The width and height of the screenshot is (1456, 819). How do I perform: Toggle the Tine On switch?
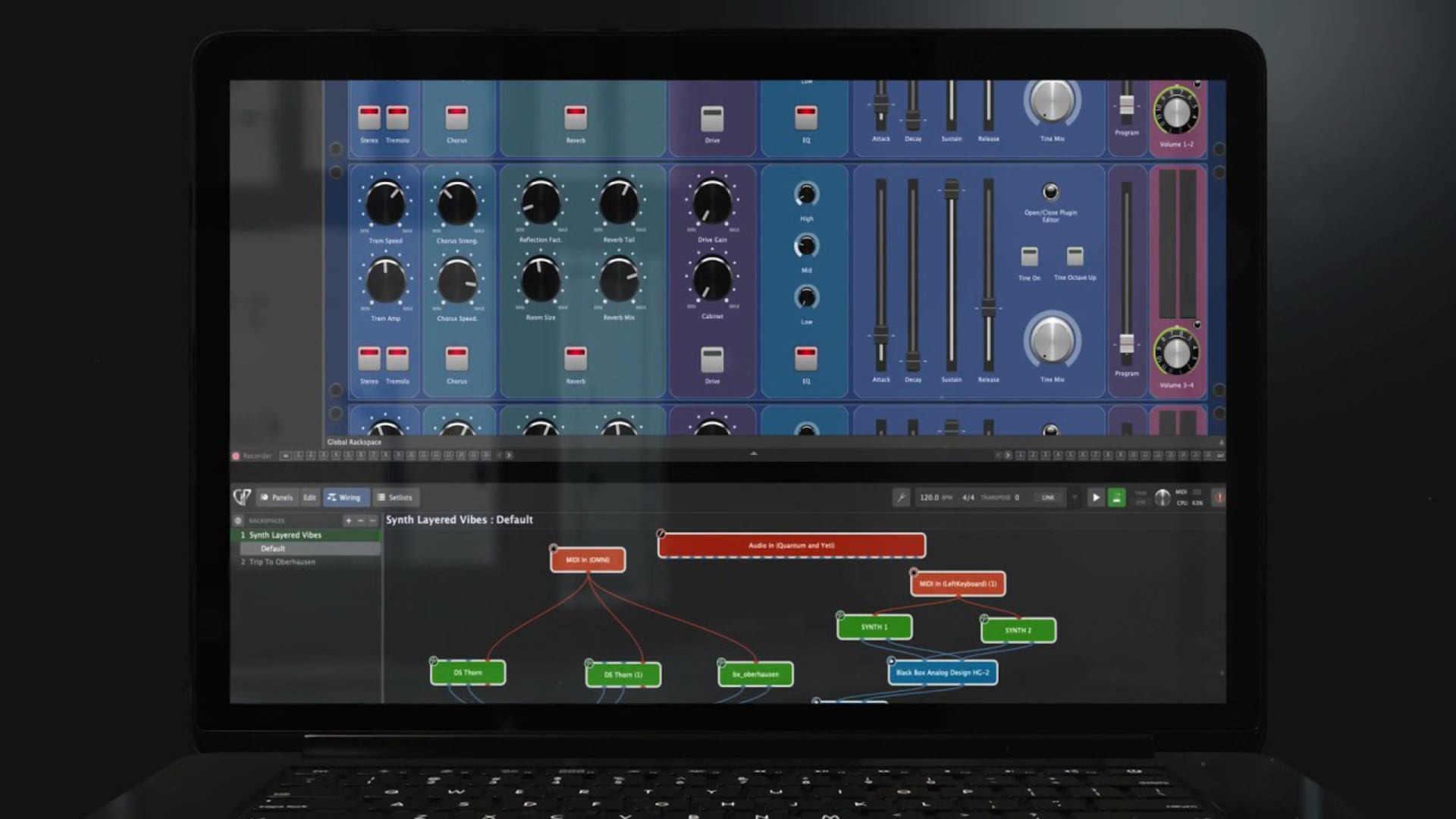1029,256
